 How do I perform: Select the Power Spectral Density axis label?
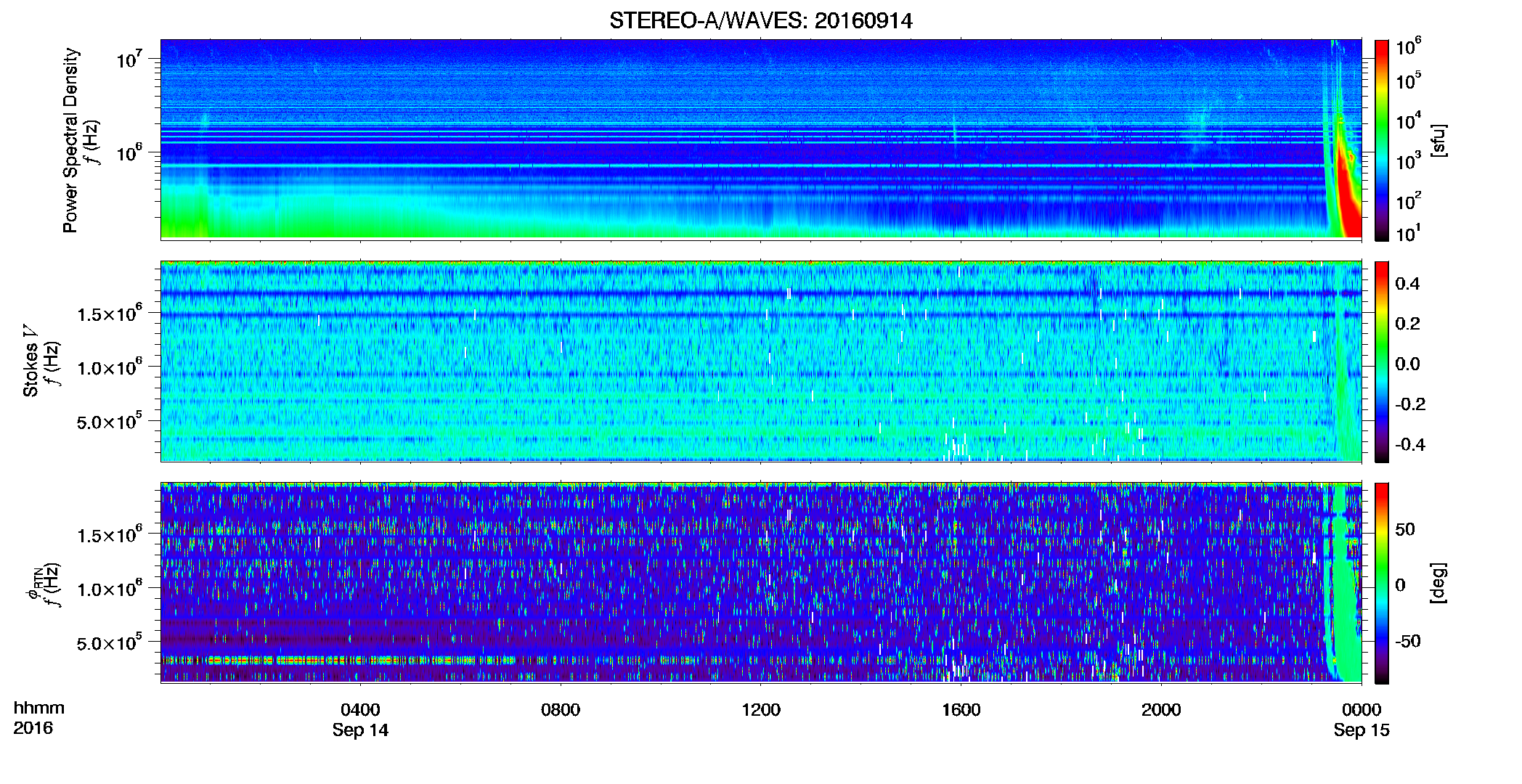(x=70, y=140)
